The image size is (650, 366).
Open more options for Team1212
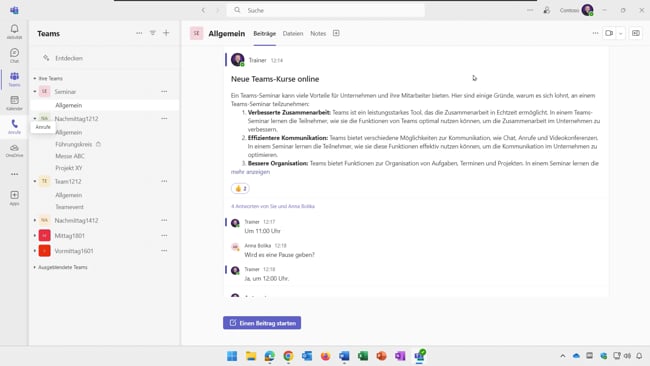coord(164,181)
